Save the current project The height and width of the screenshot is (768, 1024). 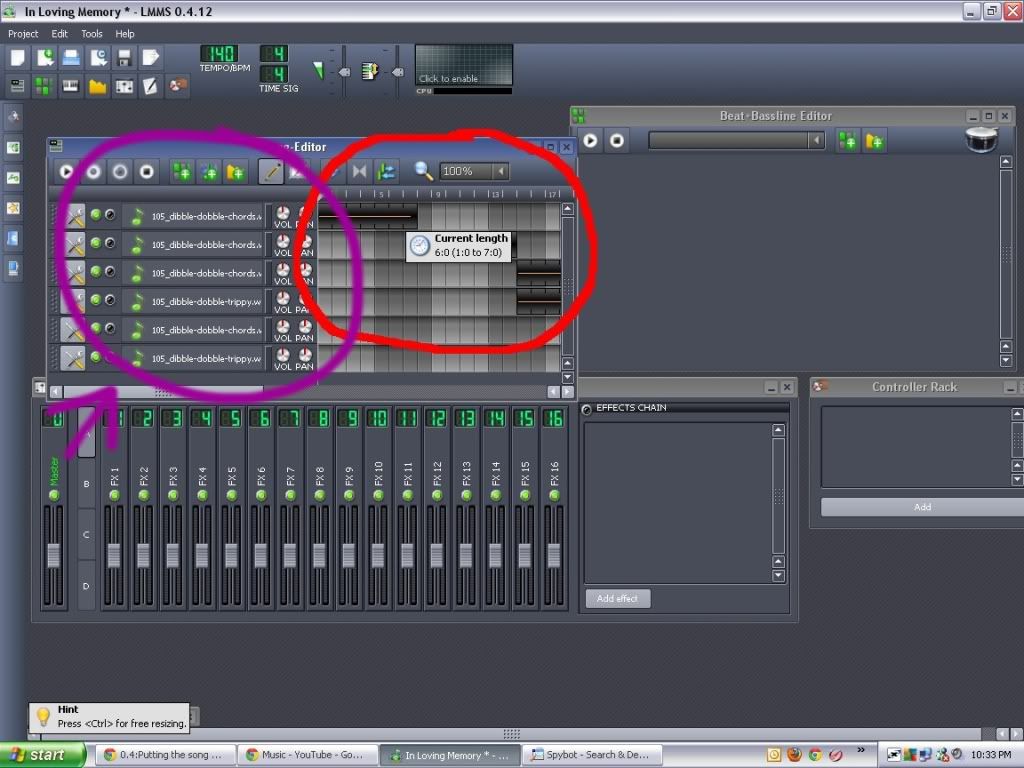(x=124, y=58)
